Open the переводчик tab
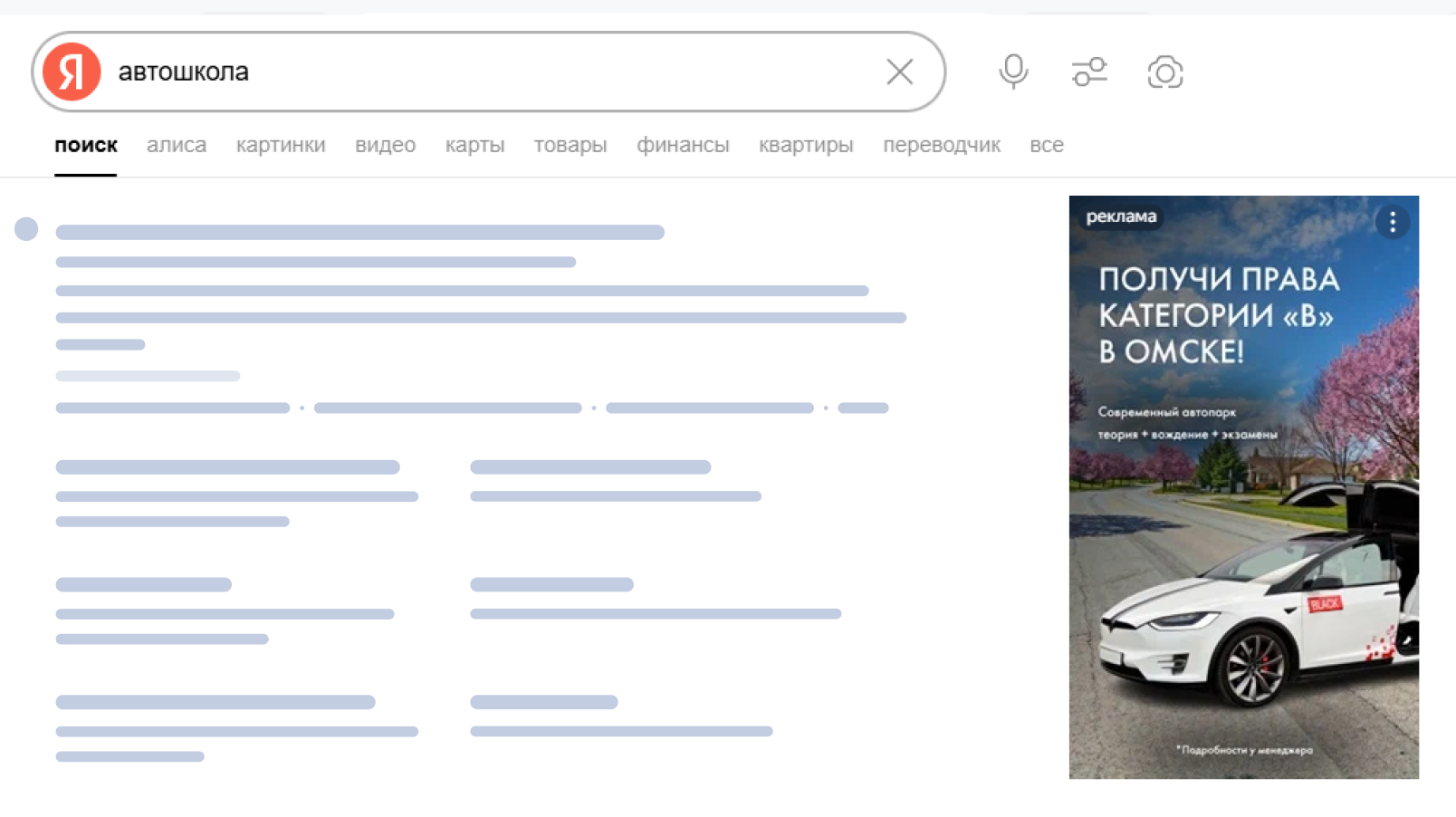 [942, 145]
